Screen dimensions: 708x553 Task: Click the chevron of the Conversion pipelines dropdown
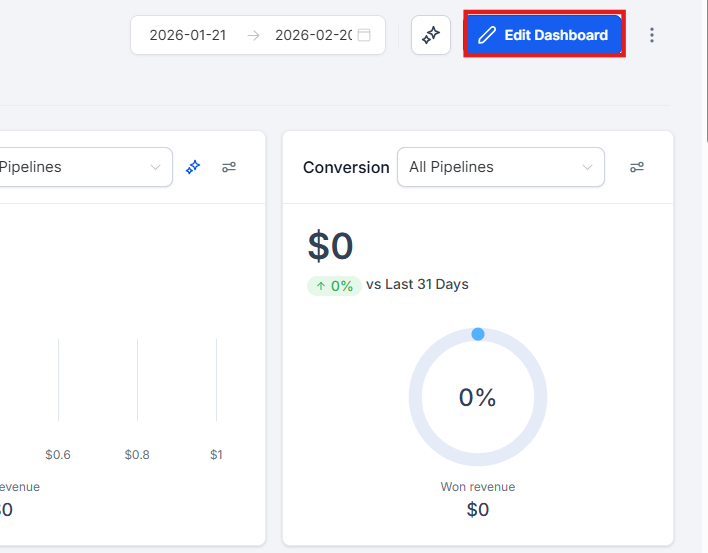586,167
